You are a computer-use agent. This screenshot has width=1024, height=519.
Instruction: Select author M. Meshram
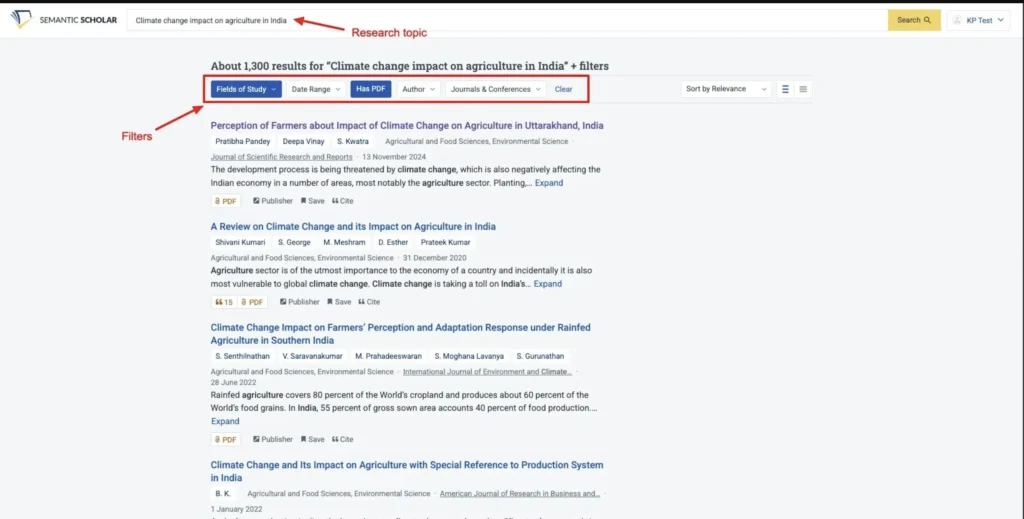click(344, 242)
